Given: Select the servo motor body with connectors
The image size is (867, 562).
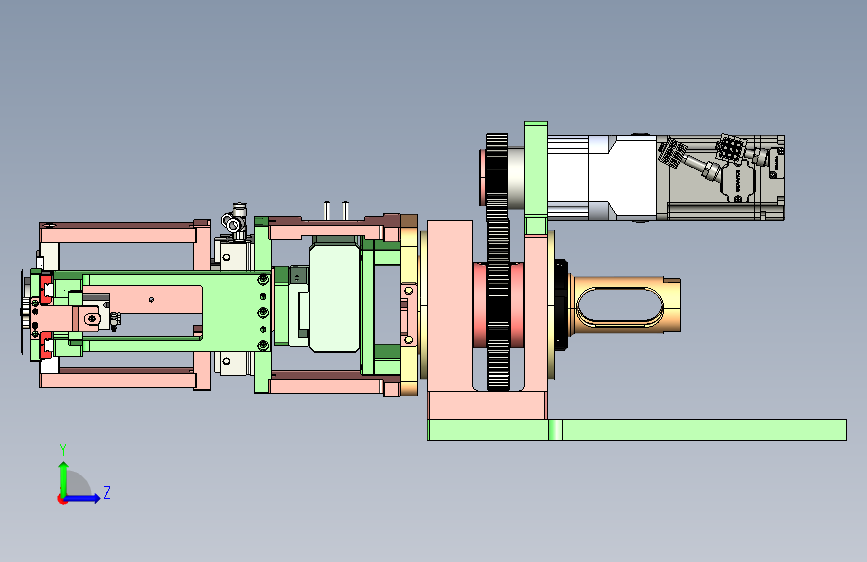Looking at the screenshot, I should click(x=720, y=178).
